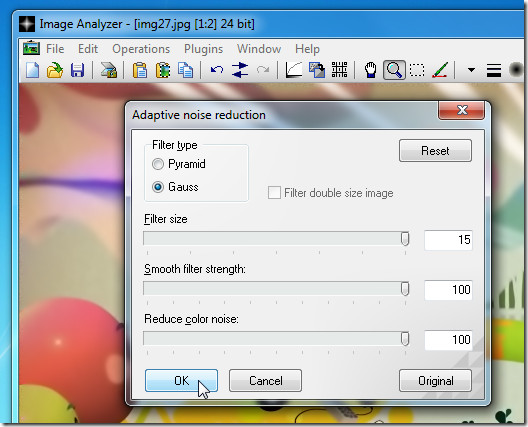Screen dimensions: 528x427
Task: Click the Smooth filter strength slider handle
Action: [x=405, y=289]
